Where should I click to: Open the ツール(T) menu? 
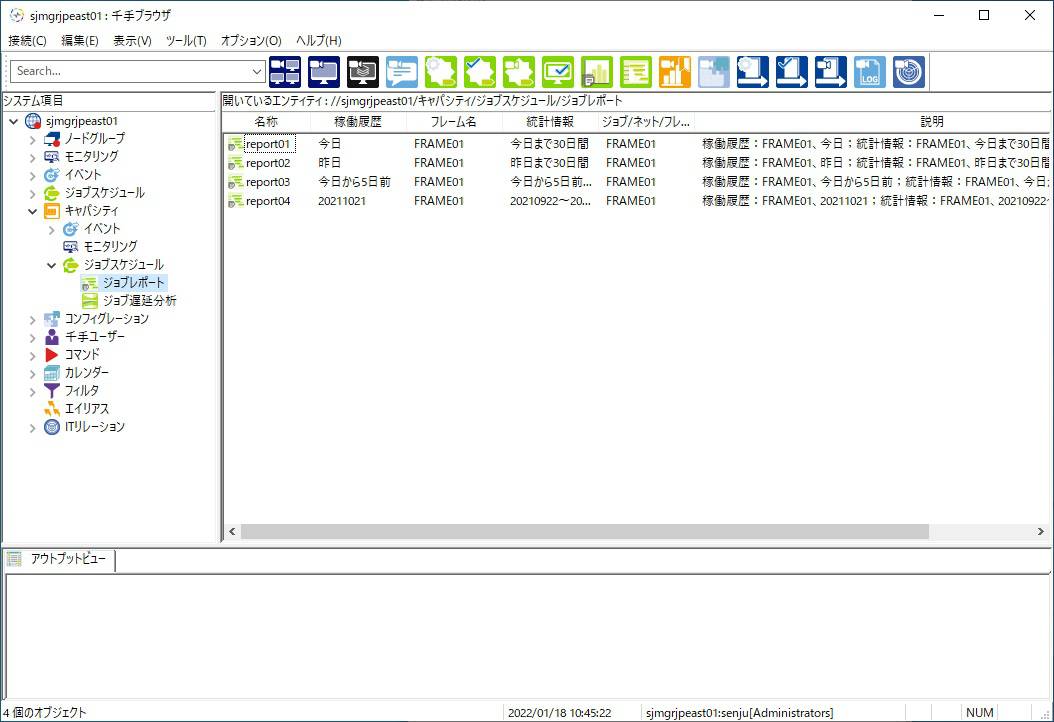point(186,40)
